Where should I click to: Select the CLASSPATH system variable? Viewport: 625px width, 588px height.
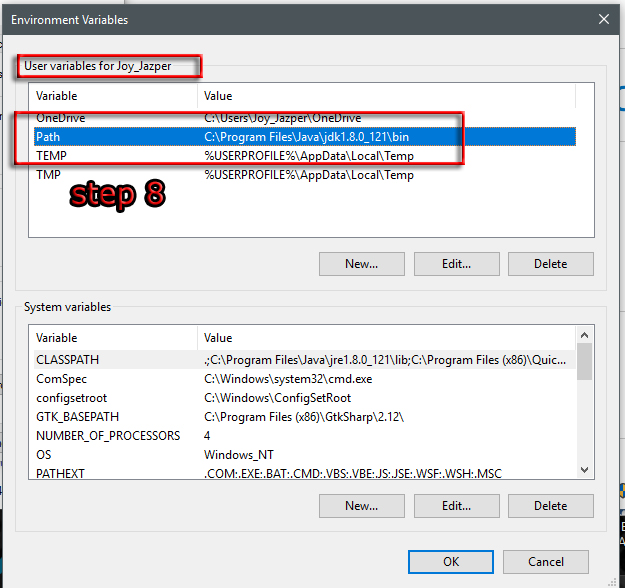tap(305, 360)
